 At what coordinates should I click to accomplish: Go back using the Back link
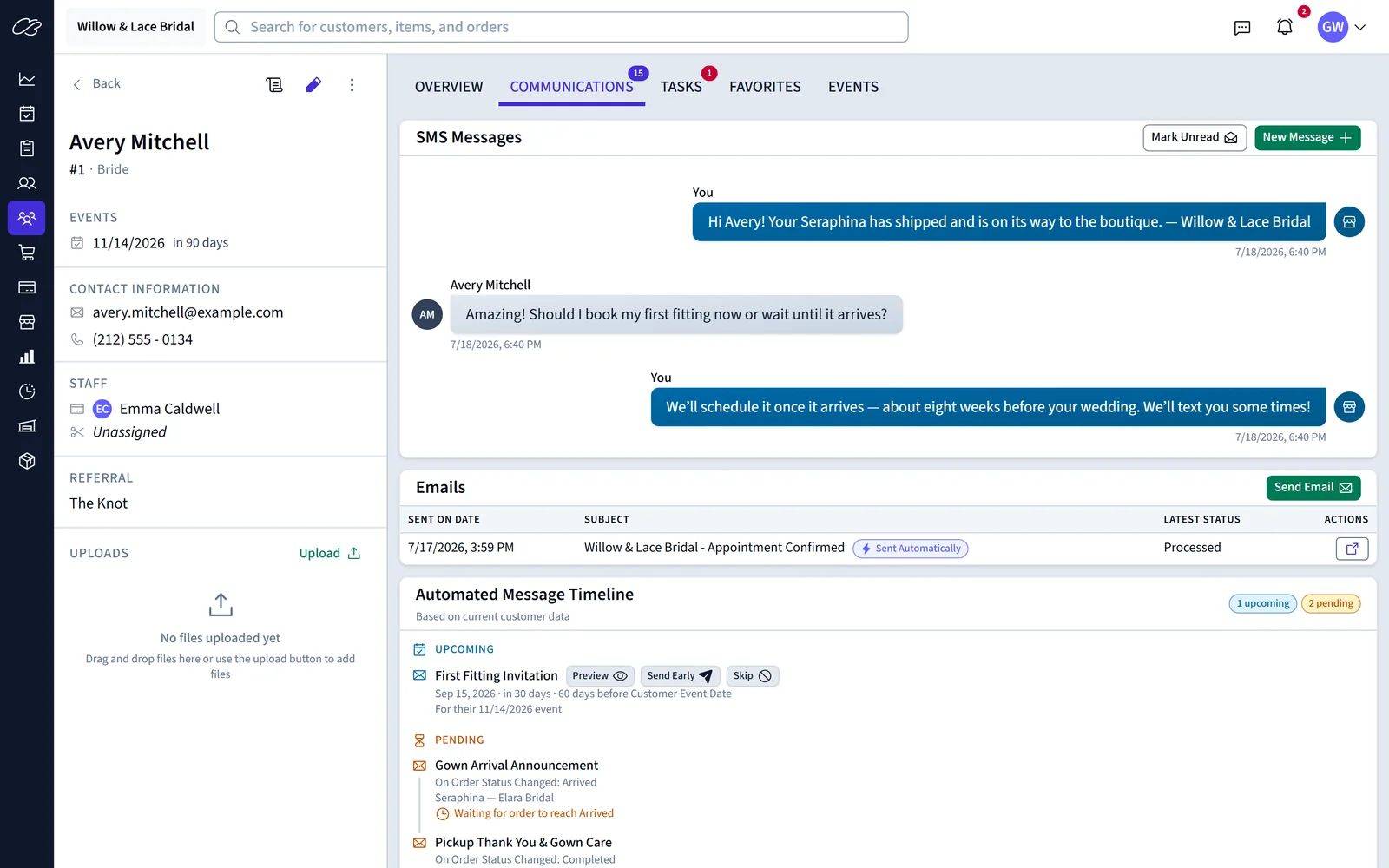click(95, 83)
